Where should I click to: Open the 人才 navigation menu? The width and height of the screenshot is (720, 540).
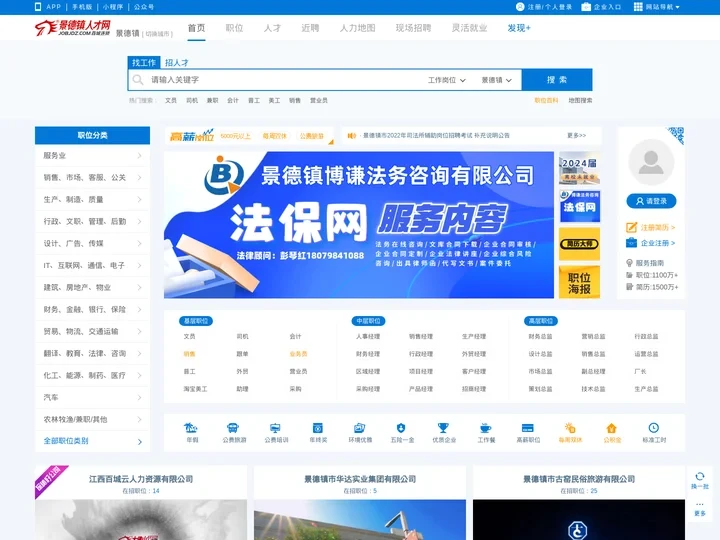[272, 28]
